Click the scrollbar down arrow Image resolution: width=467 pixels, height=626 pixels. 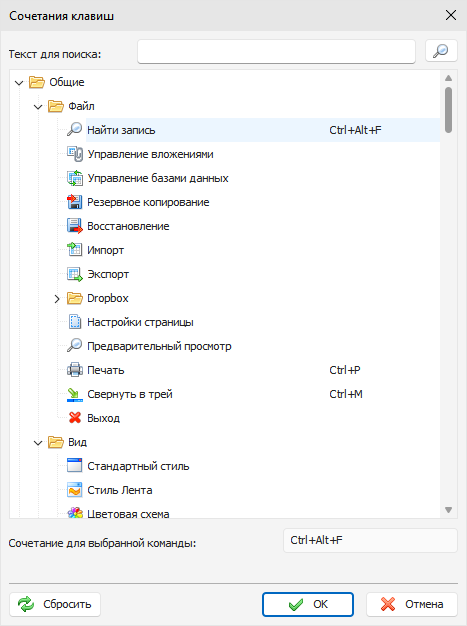(x=448, y=510)
